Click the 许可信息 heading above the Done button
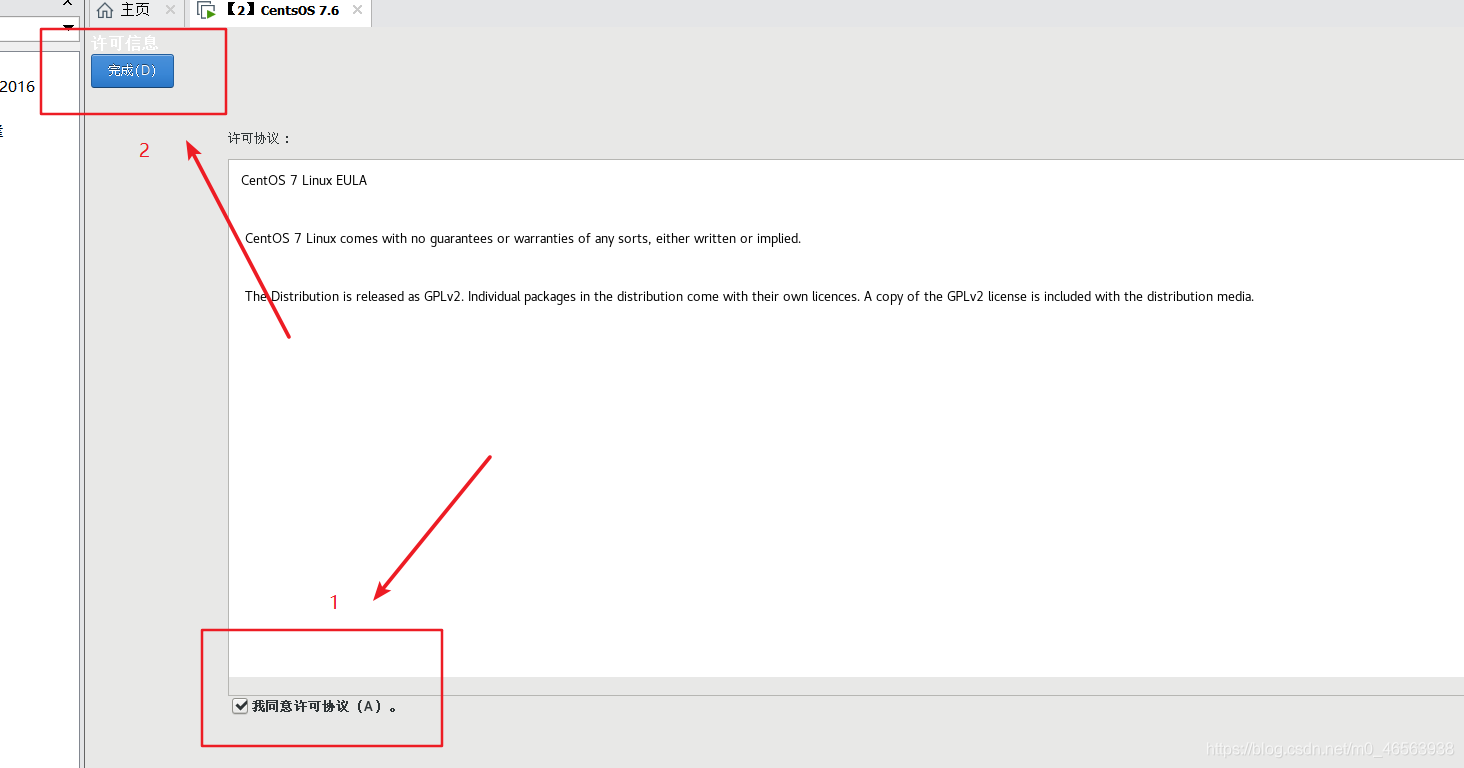 tap(124, 42)
